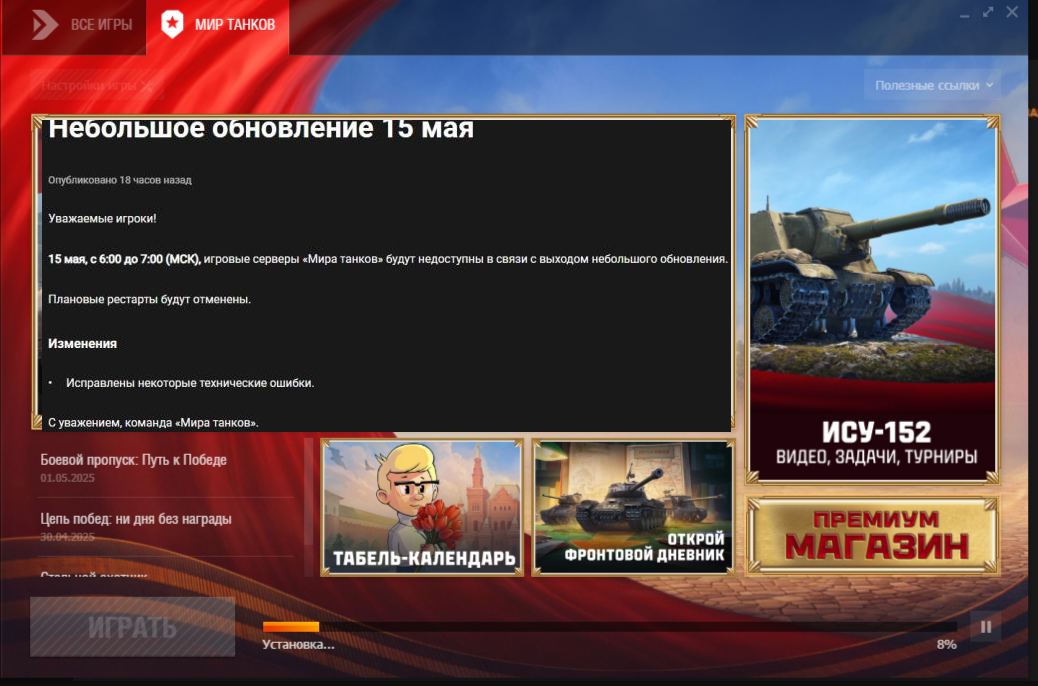Screen dimensions: 1038x686
Task: Click the Плановые рестарты будут отменены line
Action: (150, 299)
